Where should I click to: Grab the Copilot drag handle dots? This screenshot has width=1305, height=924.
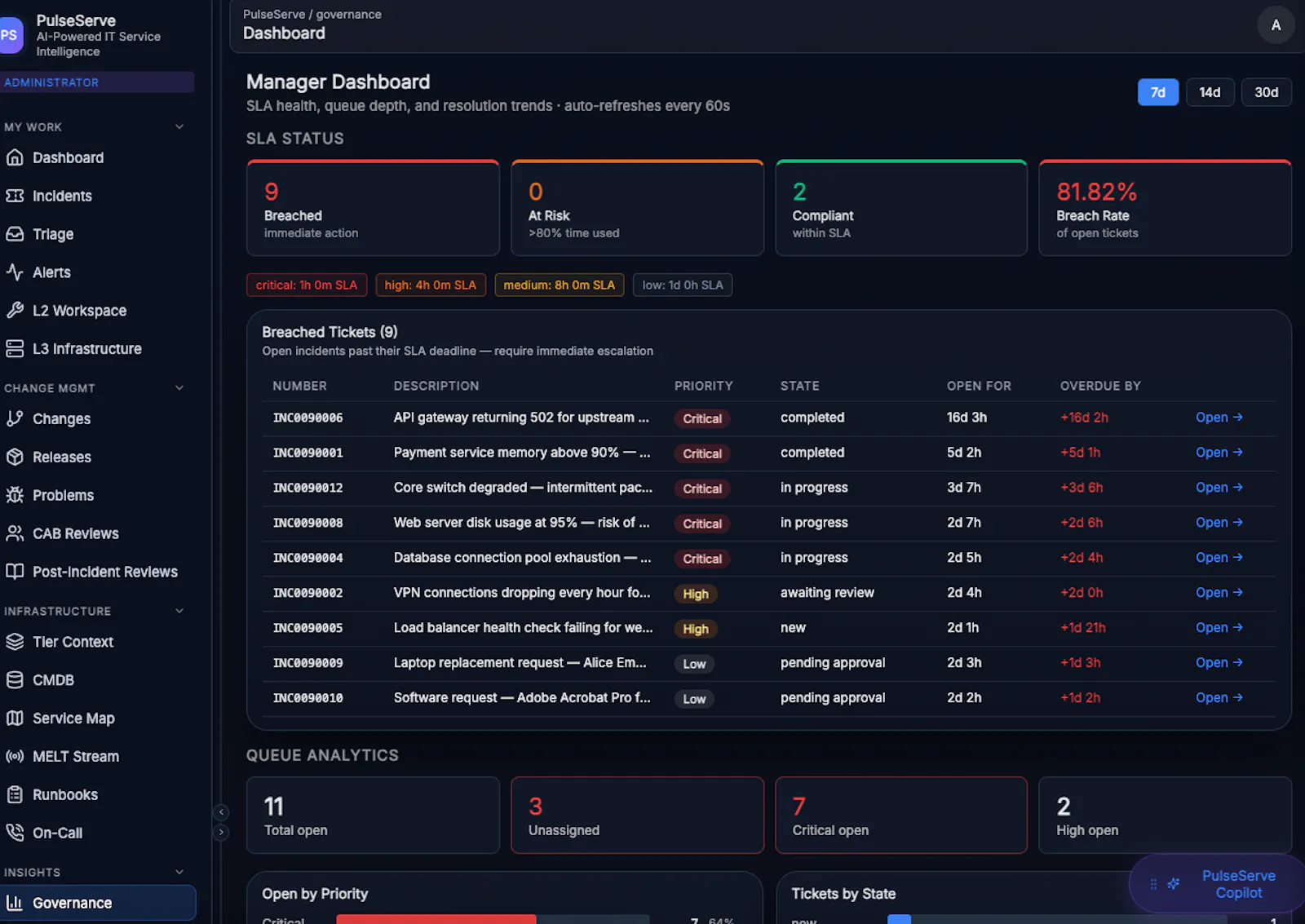(x=1153, y=884)
